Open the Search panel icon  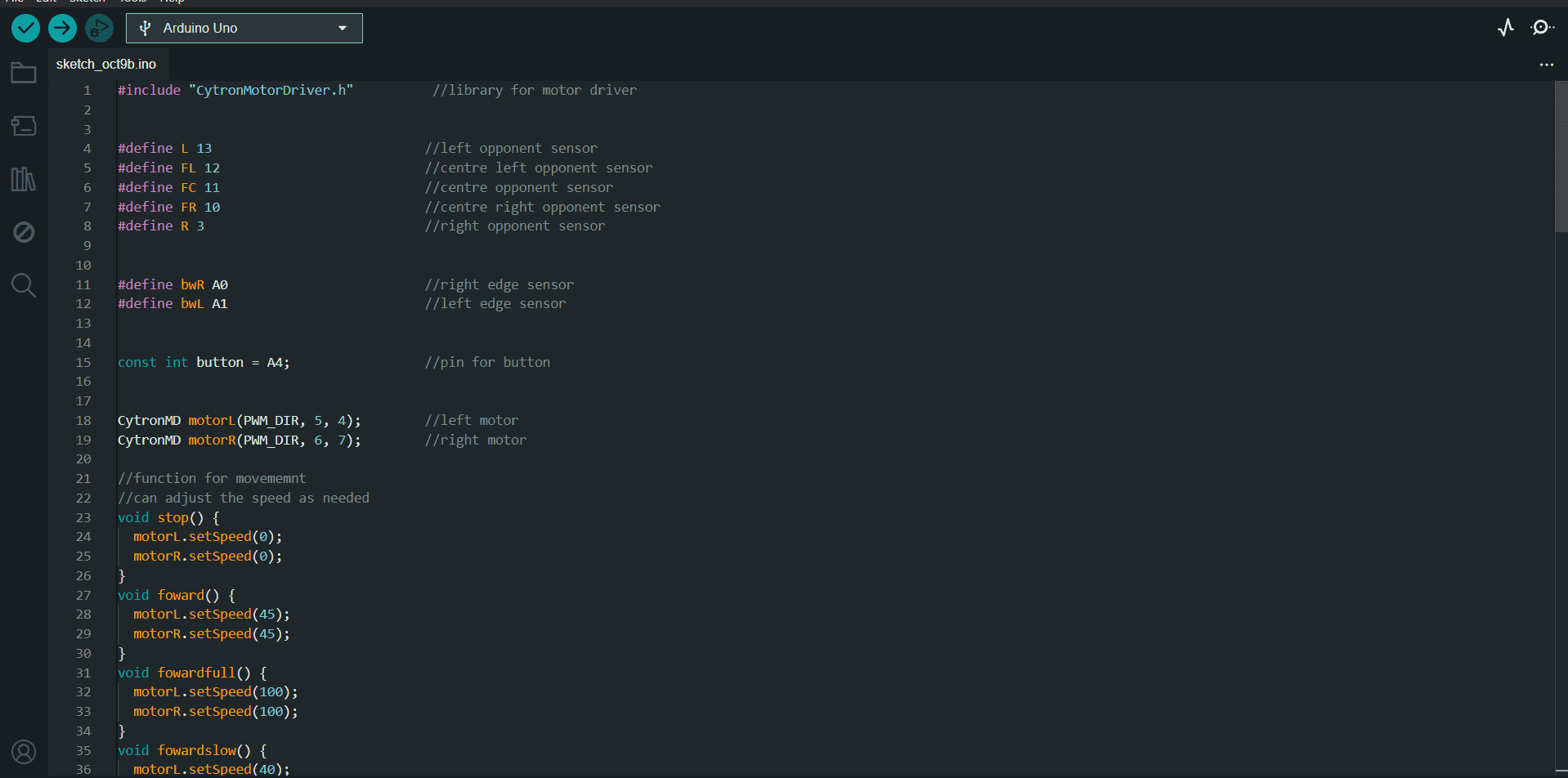(x=23, y=285)
